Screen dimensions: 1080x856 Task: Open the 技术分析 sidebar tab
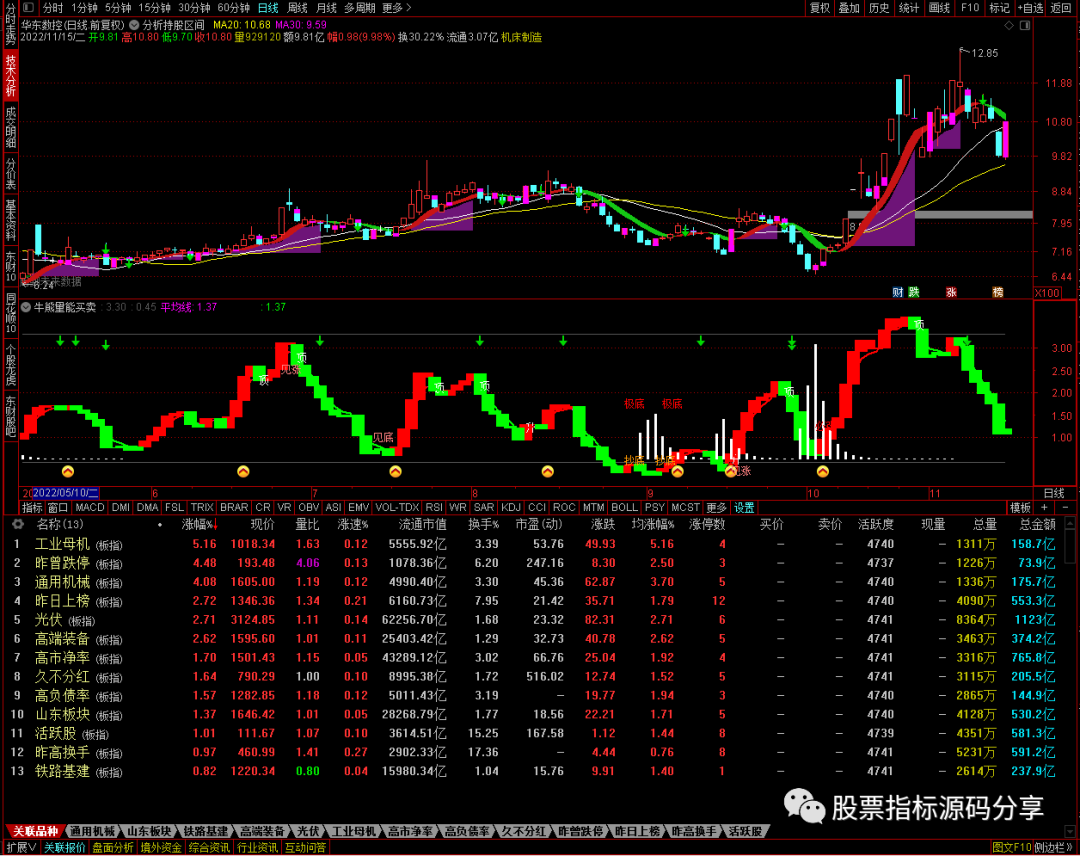click(x=10, y=76)
